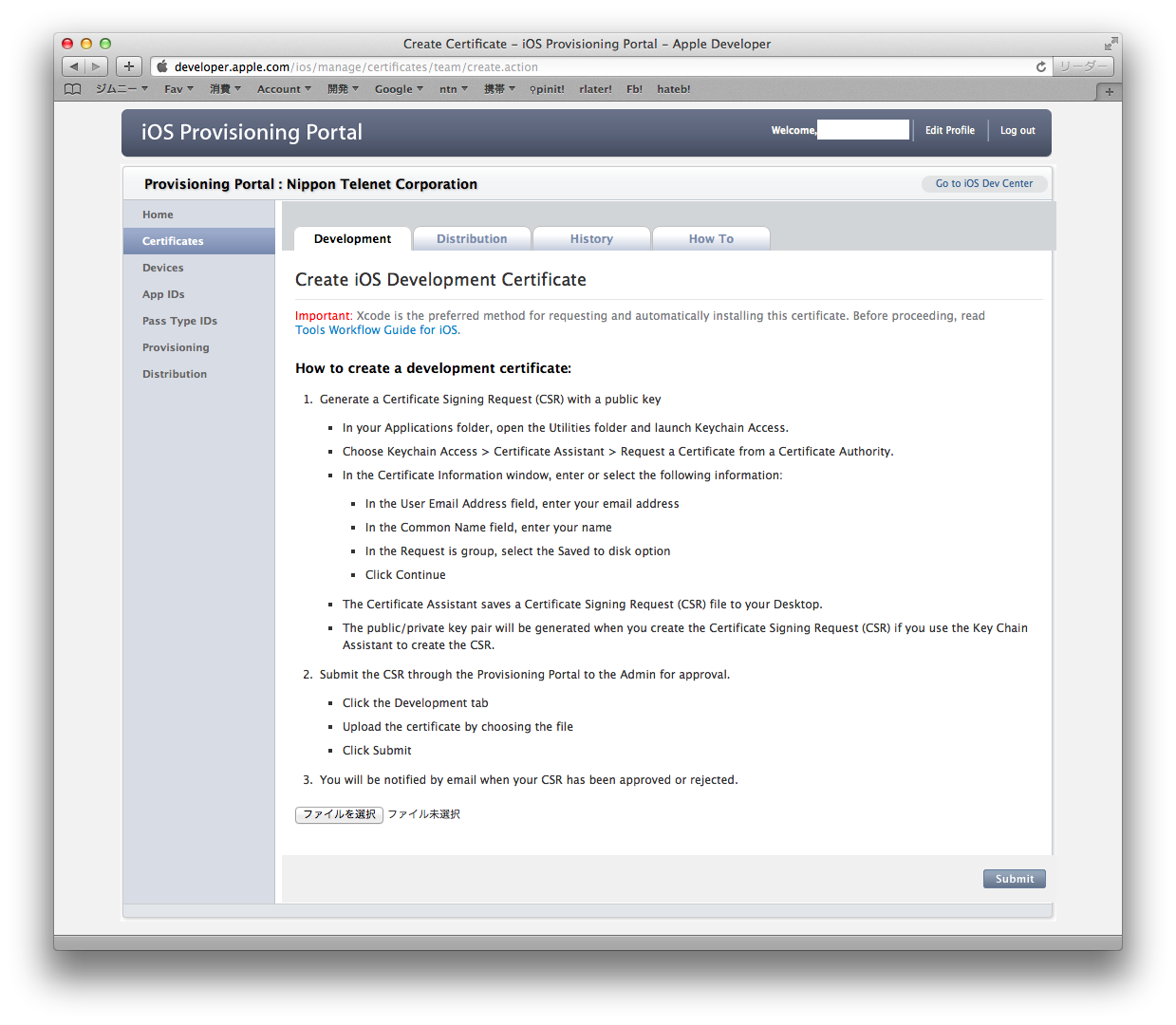The height and width of the screenshot is (1025, 1176).
Task: Switch to the Distribution tab
Action: (472, 239)
